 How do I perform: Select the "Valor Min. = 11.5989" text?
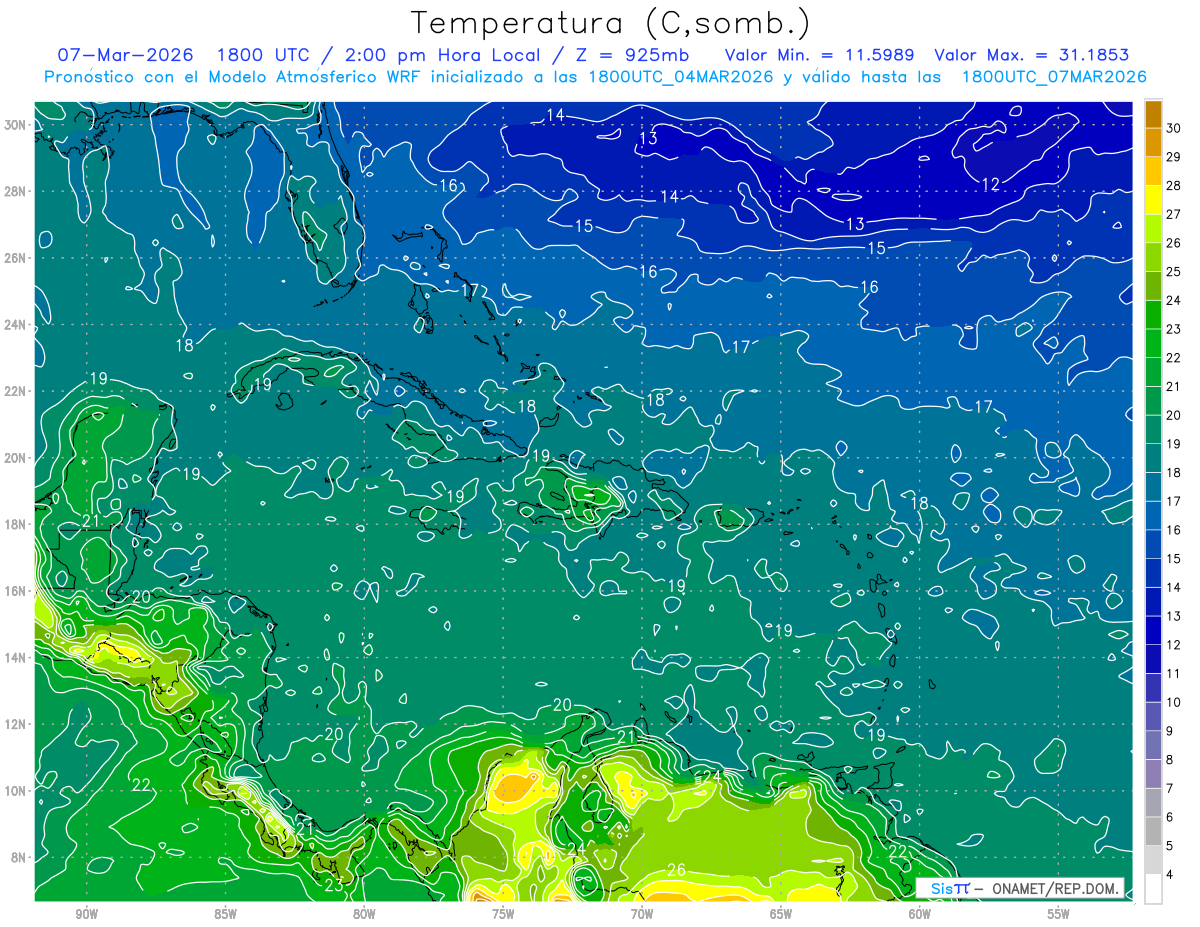(820, 55)
